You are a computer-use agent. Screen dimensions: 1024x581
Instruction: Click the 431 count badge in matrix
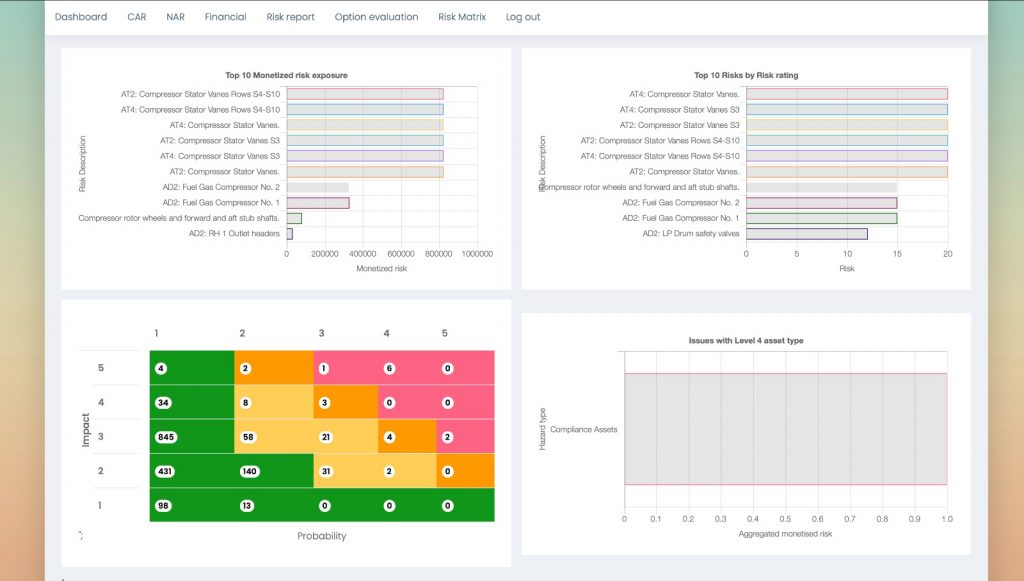click(x=165, y=471)
